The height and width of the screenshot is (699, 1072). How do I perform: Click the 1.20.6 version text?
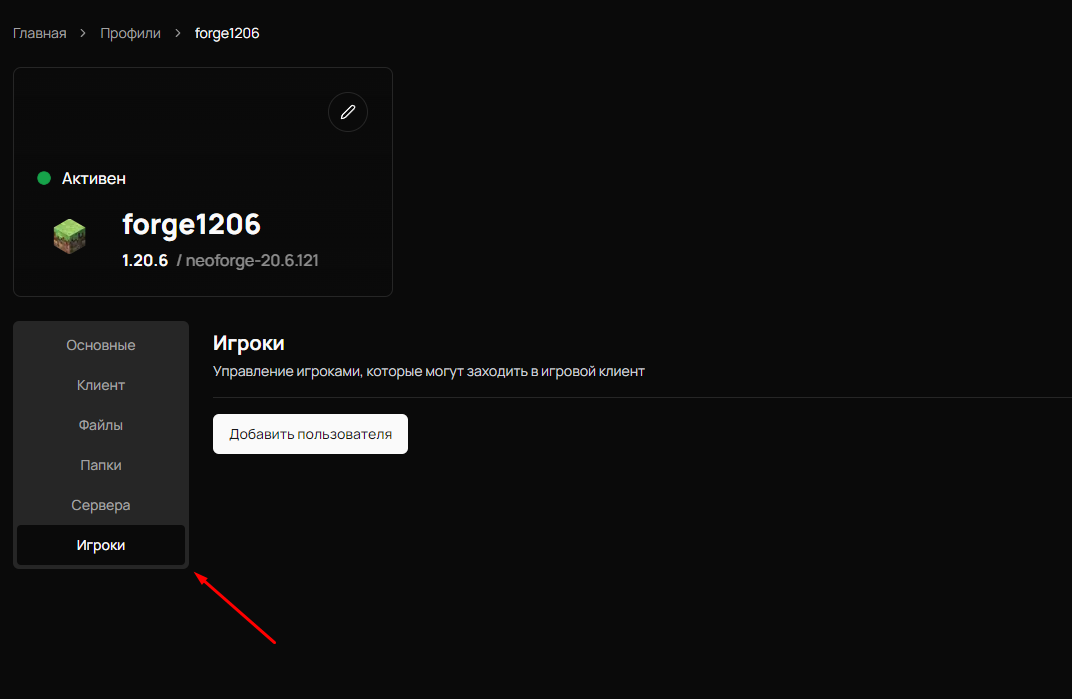click(145, 261)
